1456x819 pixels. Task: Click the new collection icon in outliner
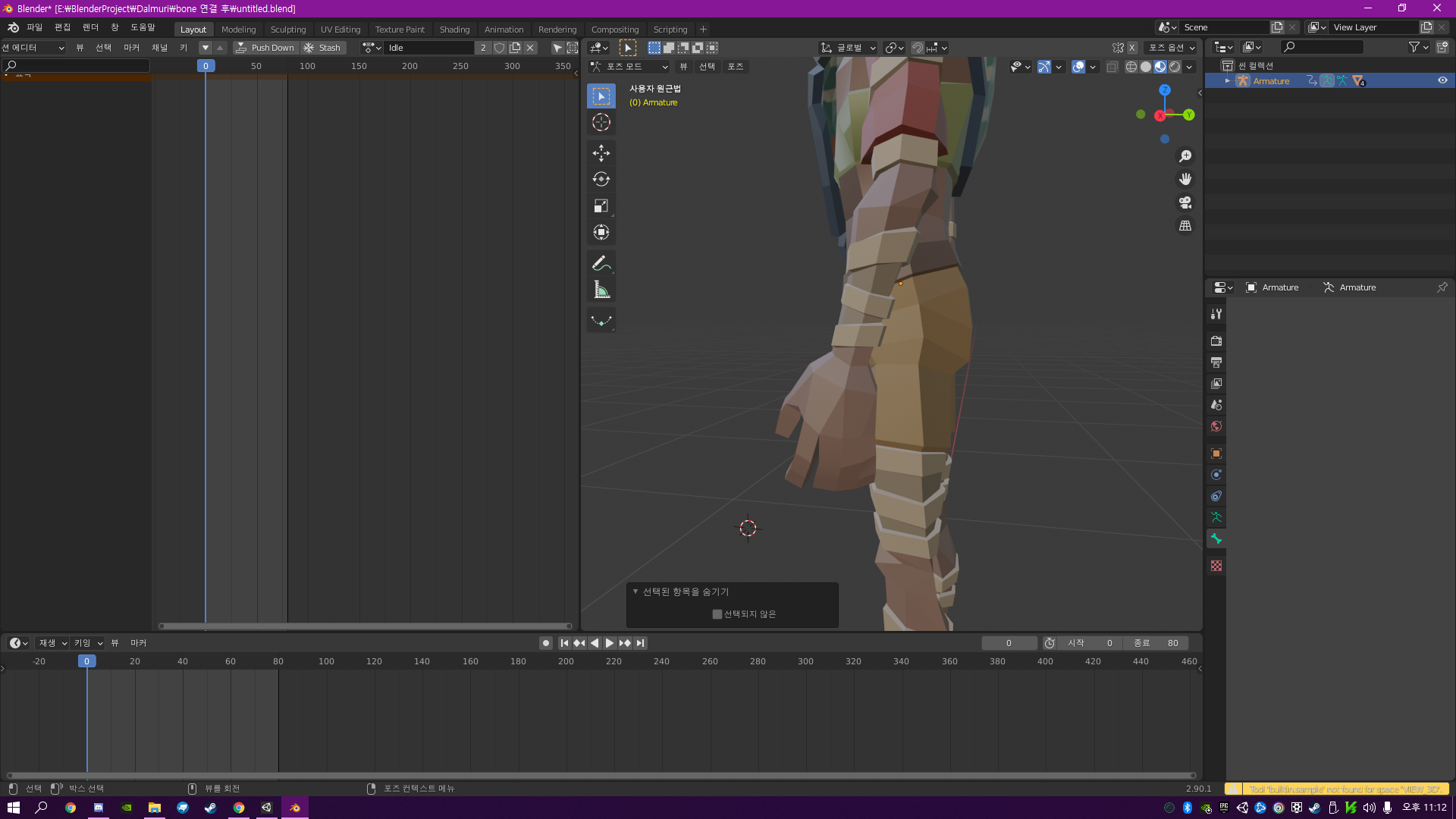click(x=1442, y=47)
